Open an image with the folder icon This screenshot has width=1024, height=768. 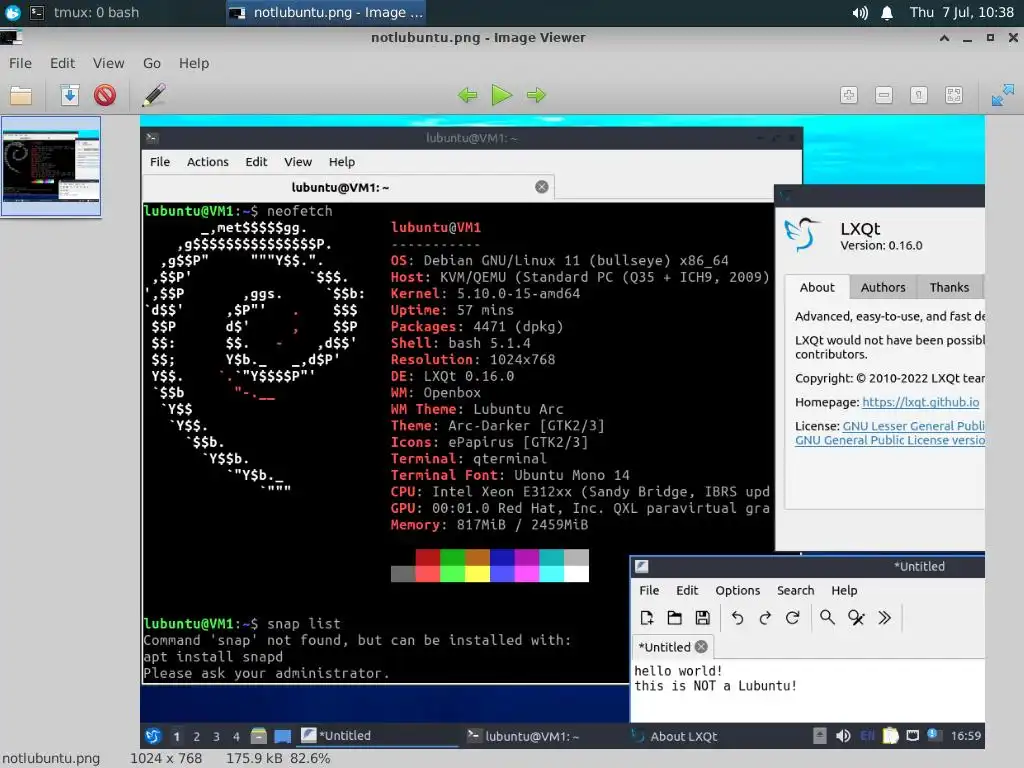tap(21, 95)
